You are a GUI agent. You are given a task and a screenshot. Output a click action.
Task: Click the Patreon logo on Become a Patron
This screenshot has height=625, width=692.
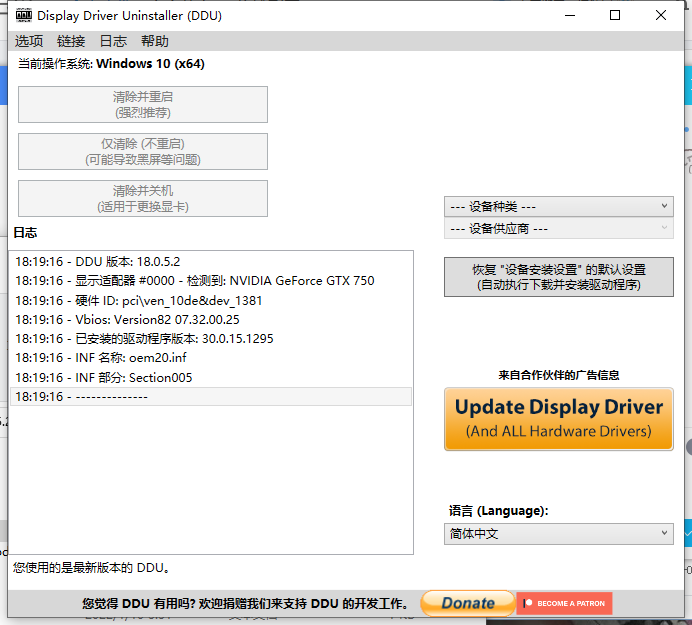(x=528, y=603)
